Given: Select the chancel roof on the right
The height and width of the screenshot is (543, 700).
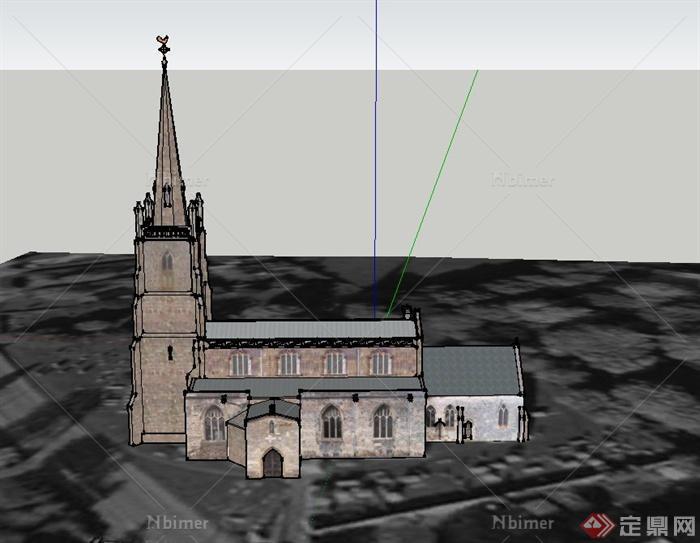Looking at the screenshot, I should coord(471,371).
